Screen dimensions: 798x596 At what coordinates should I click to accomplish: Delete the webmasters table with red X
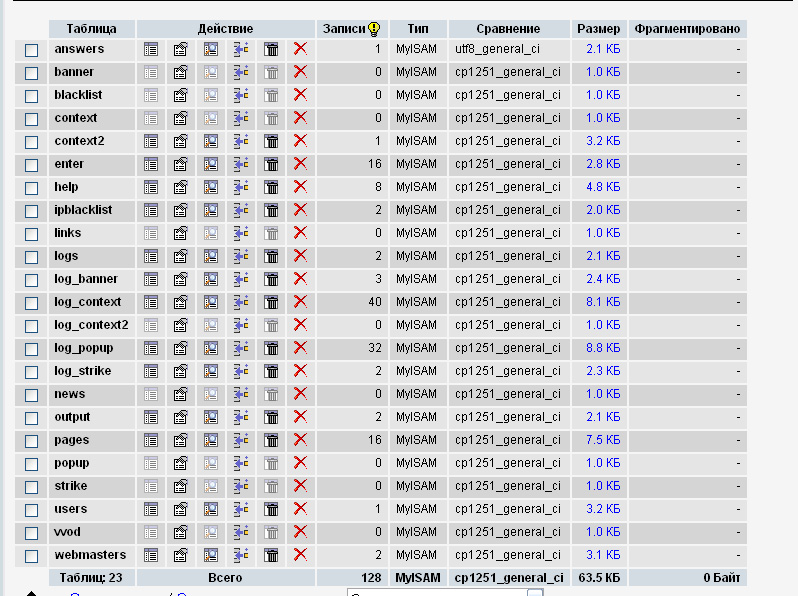coord(300,555)
